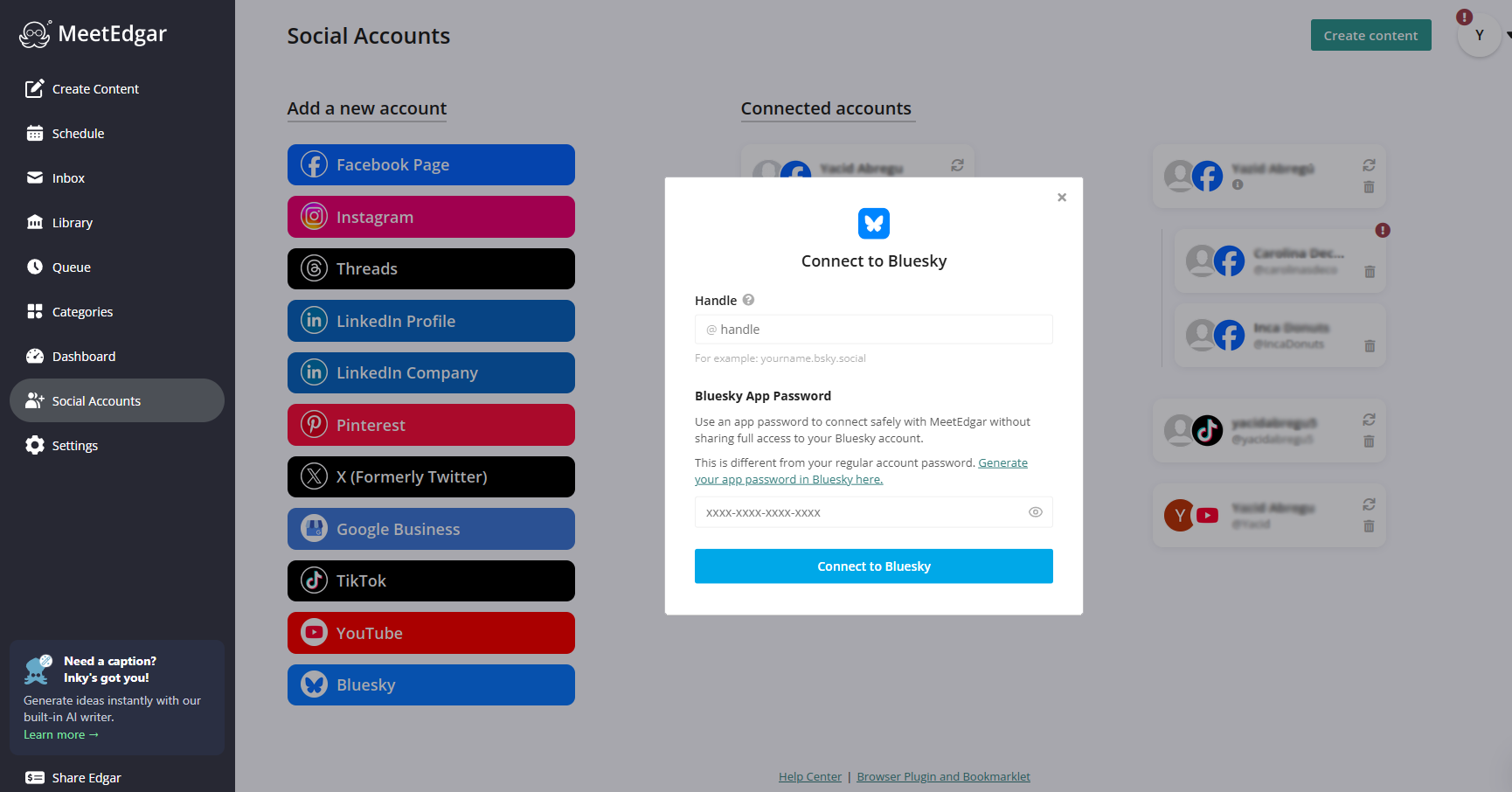
Task: Open the Help Center link
Action: pyautogui.click(x=810, y=776)
